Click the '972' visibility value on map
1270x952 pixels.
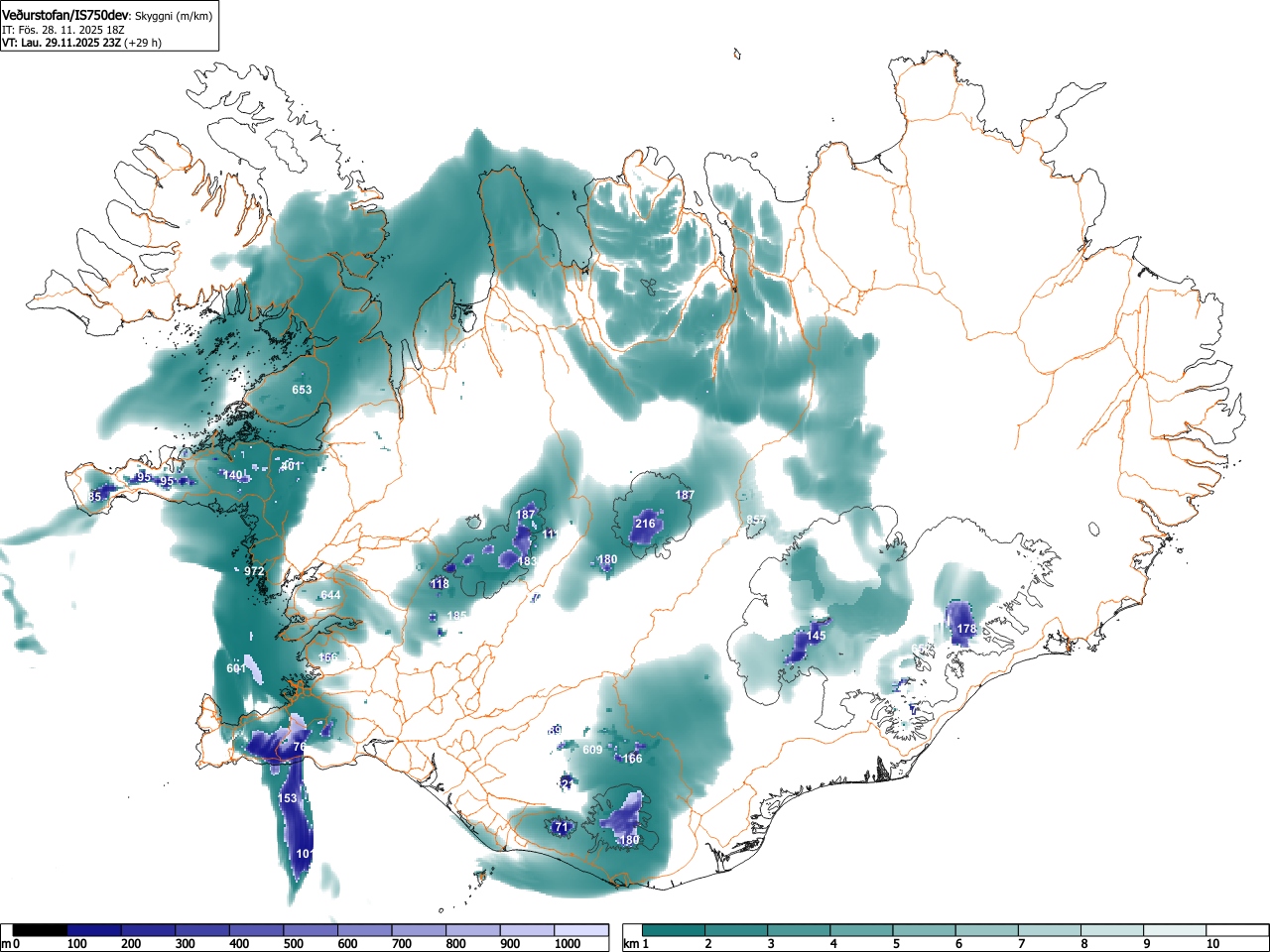[254, 571]
